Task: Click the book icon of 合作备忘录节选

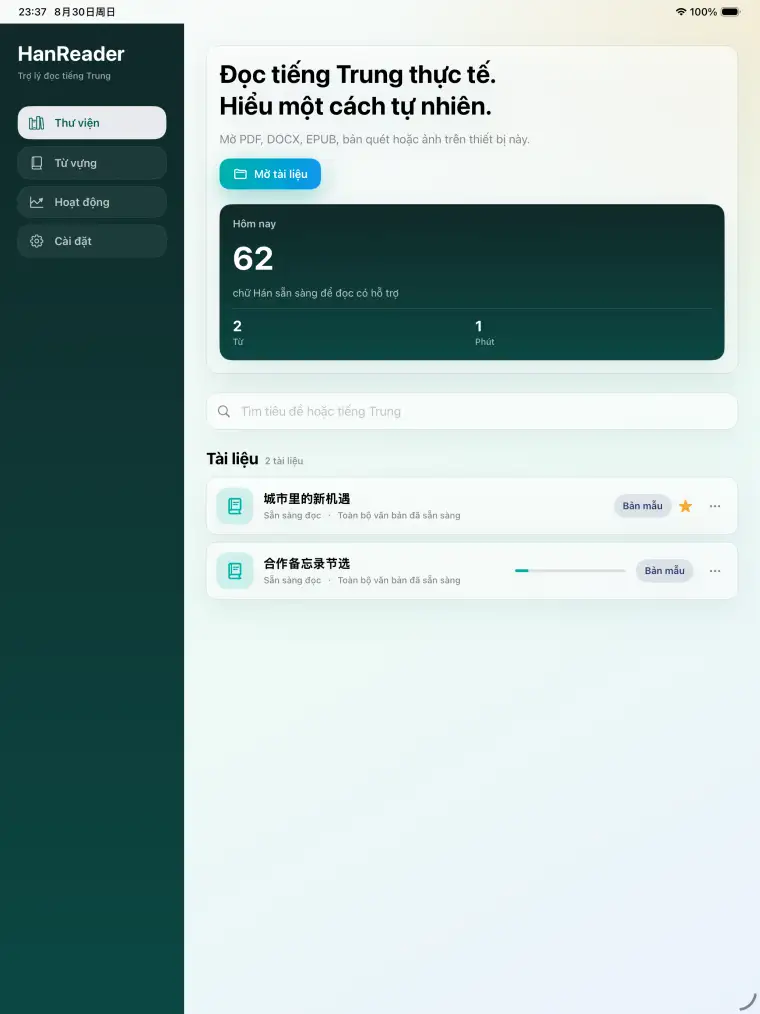Action: 235,570
